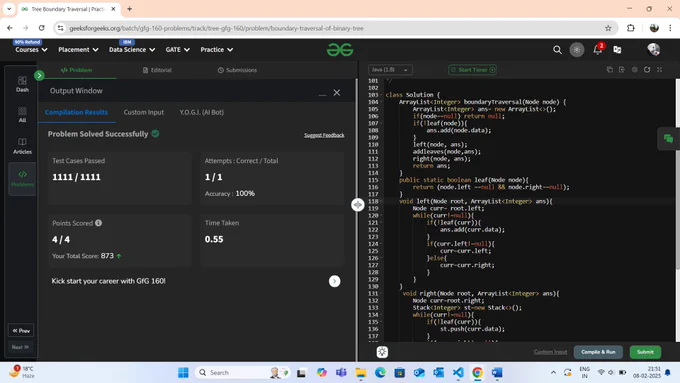Open File Explorer from taskbar
Screen dimensions: 680x383
coord(360,373)
